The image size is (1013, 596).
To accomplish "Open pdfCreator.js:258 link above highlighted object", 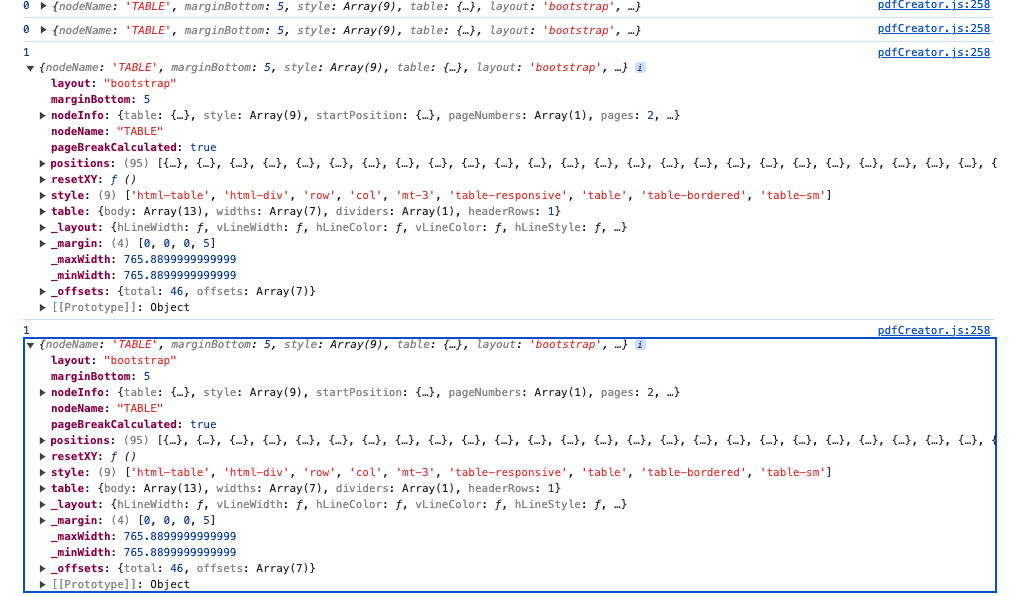I will click(934, 330).
